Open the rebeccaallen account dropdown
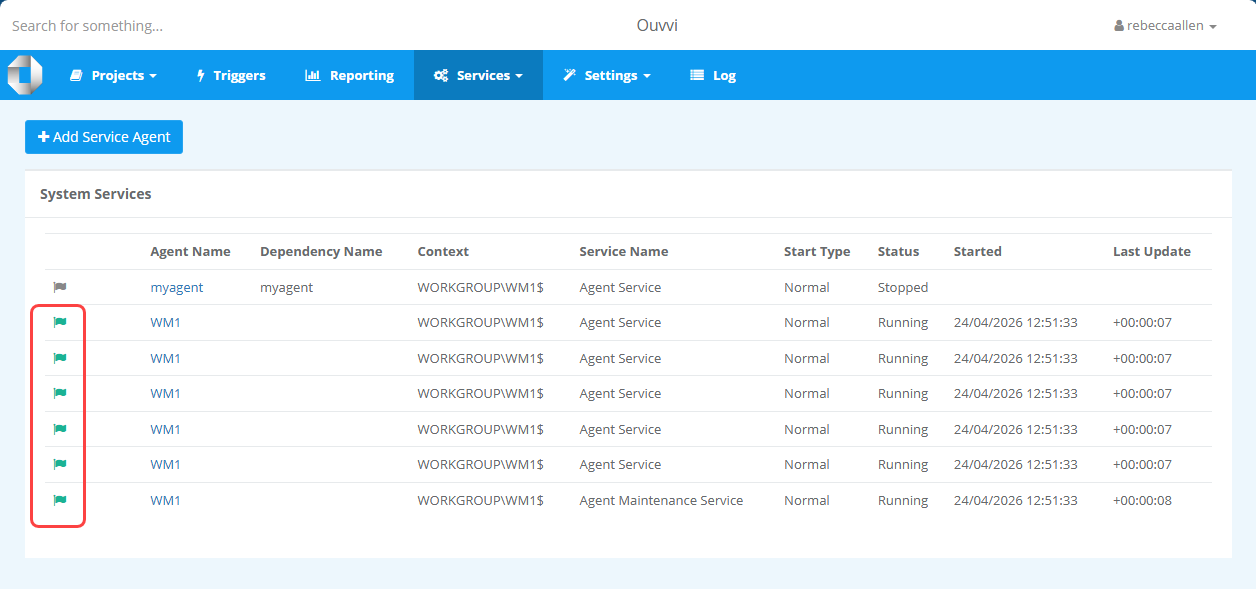This screenshot has width=1256, height=589. tap(1165, 25)
